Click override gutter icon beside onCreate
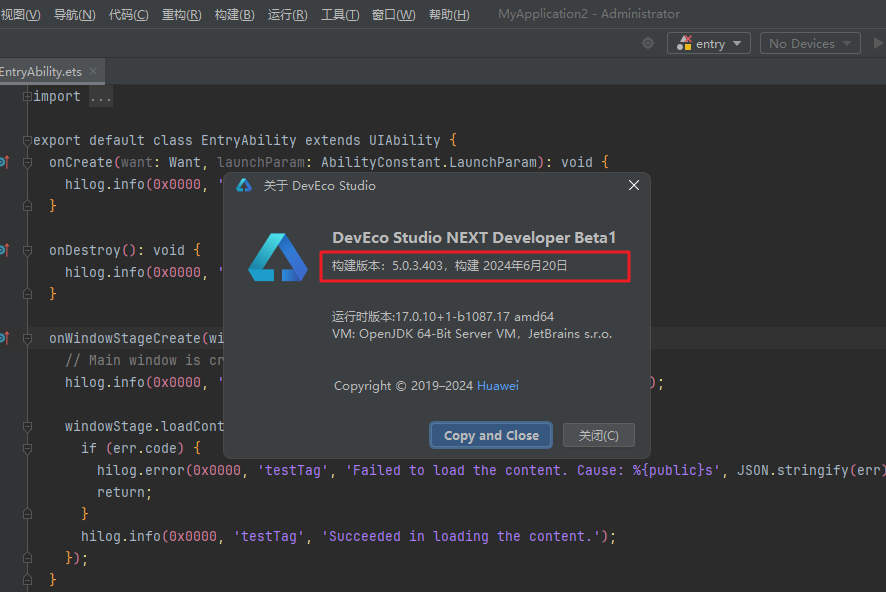The image size is (886, 592). pos(5,163)
